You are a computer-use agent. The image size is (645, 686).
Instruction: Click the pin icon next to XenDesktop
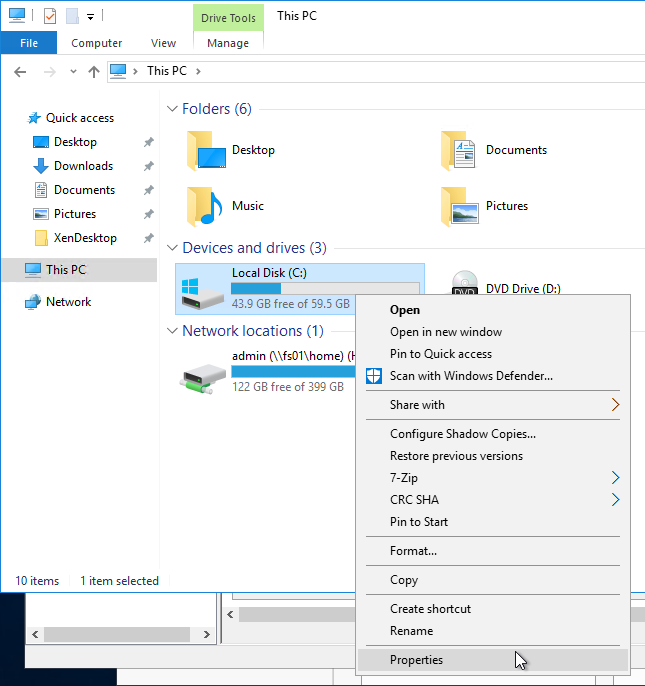click(x=149, y=238)
